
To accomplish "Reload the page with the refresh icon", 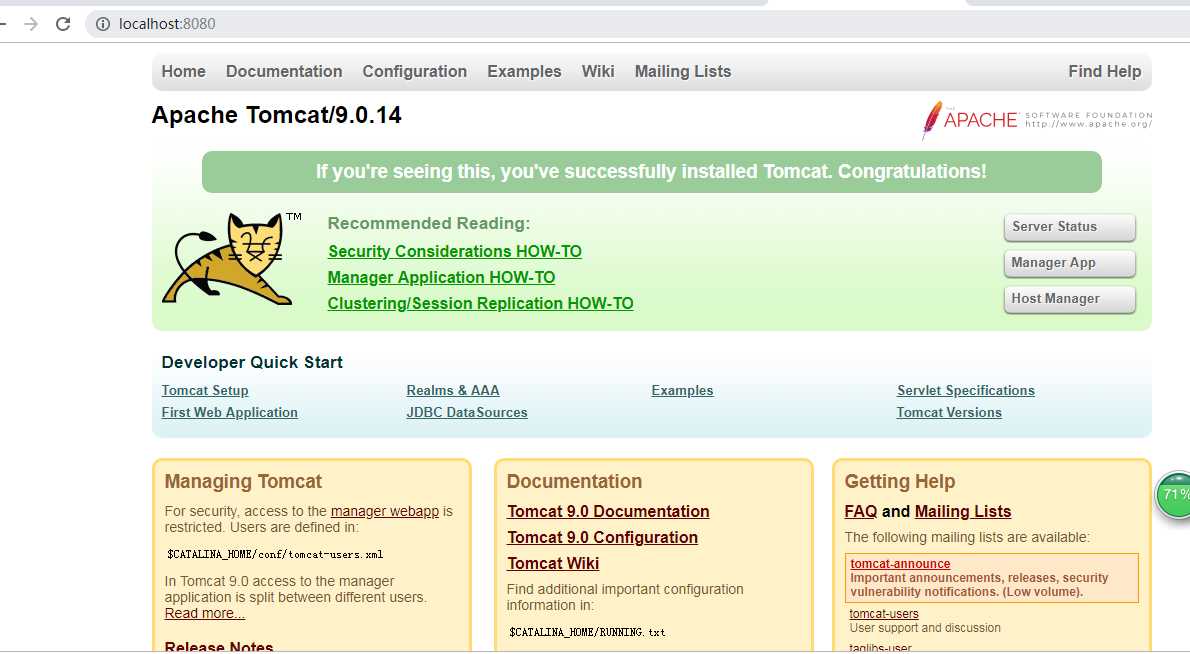I will click(63, 24).
